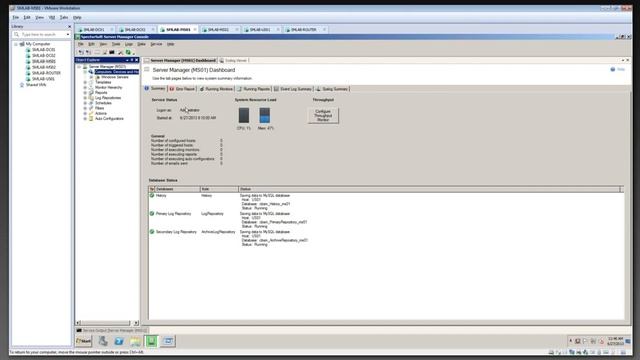Select the Primary Log Repository row

coord(386,220)
